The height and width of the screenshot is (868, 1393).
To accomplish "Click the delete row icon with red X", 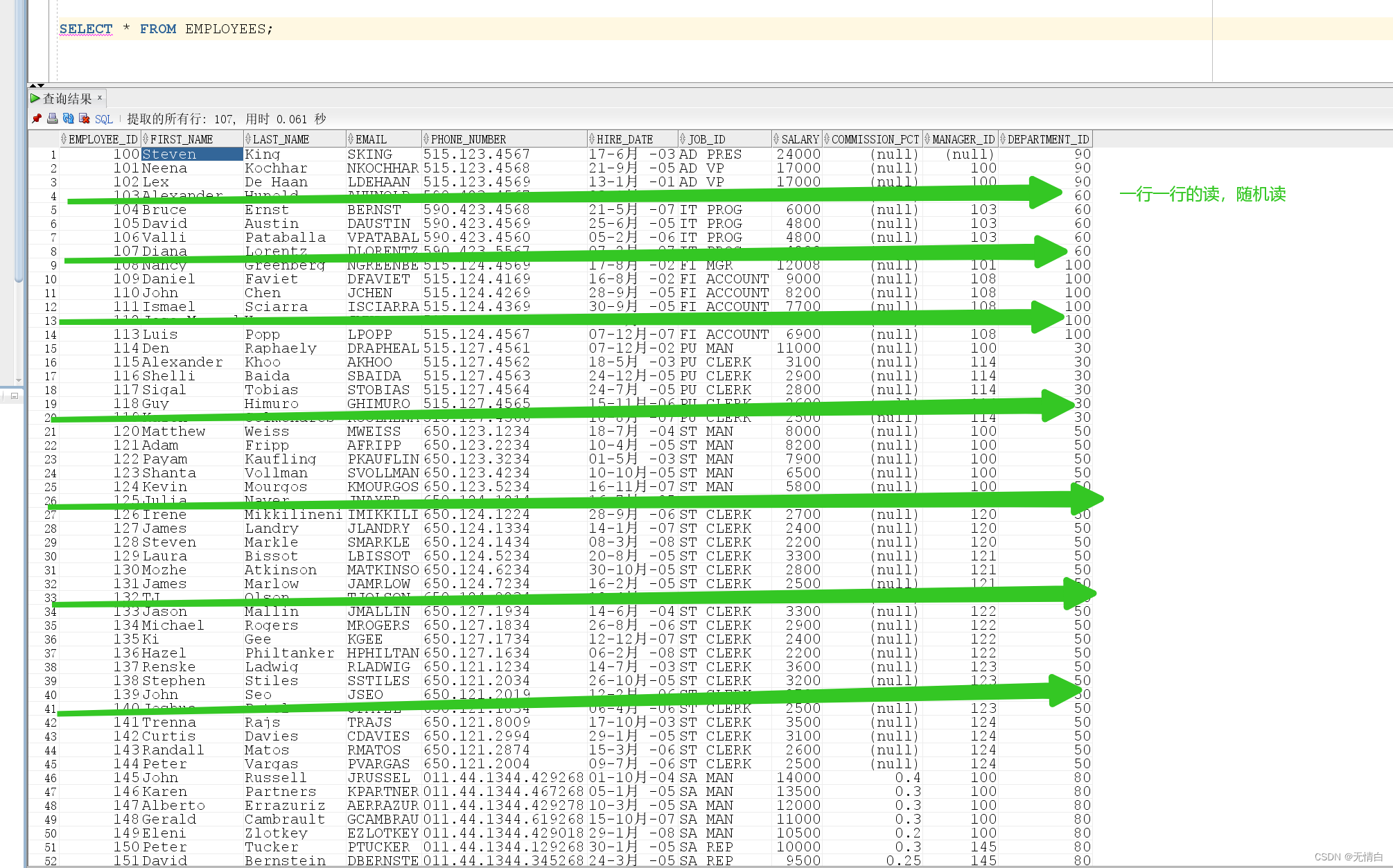I will point(85,119).
